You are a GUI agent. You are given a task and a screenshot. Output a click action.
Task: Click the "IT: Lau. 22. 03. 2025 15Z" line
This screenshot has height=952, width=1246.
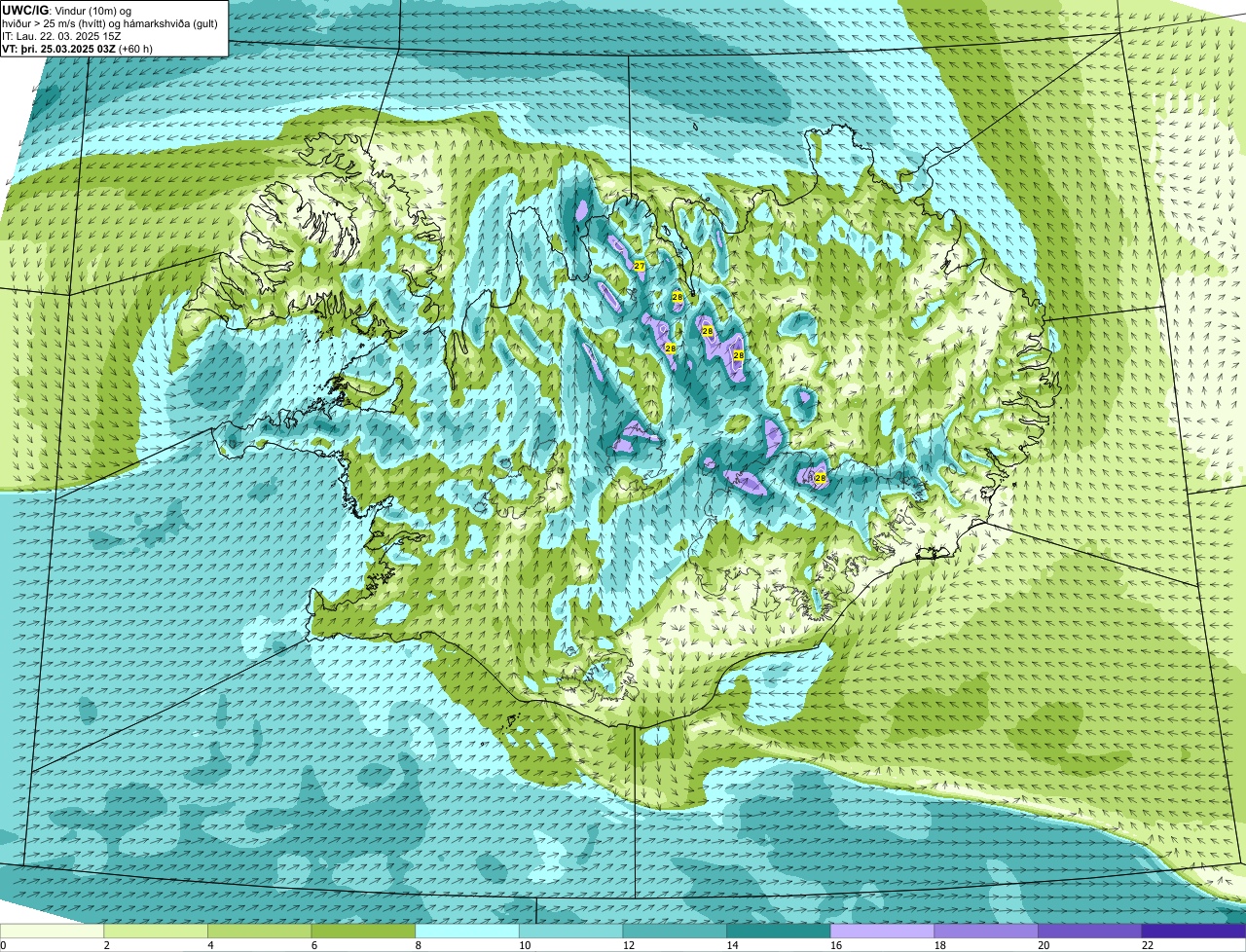(x=61, y=36)
